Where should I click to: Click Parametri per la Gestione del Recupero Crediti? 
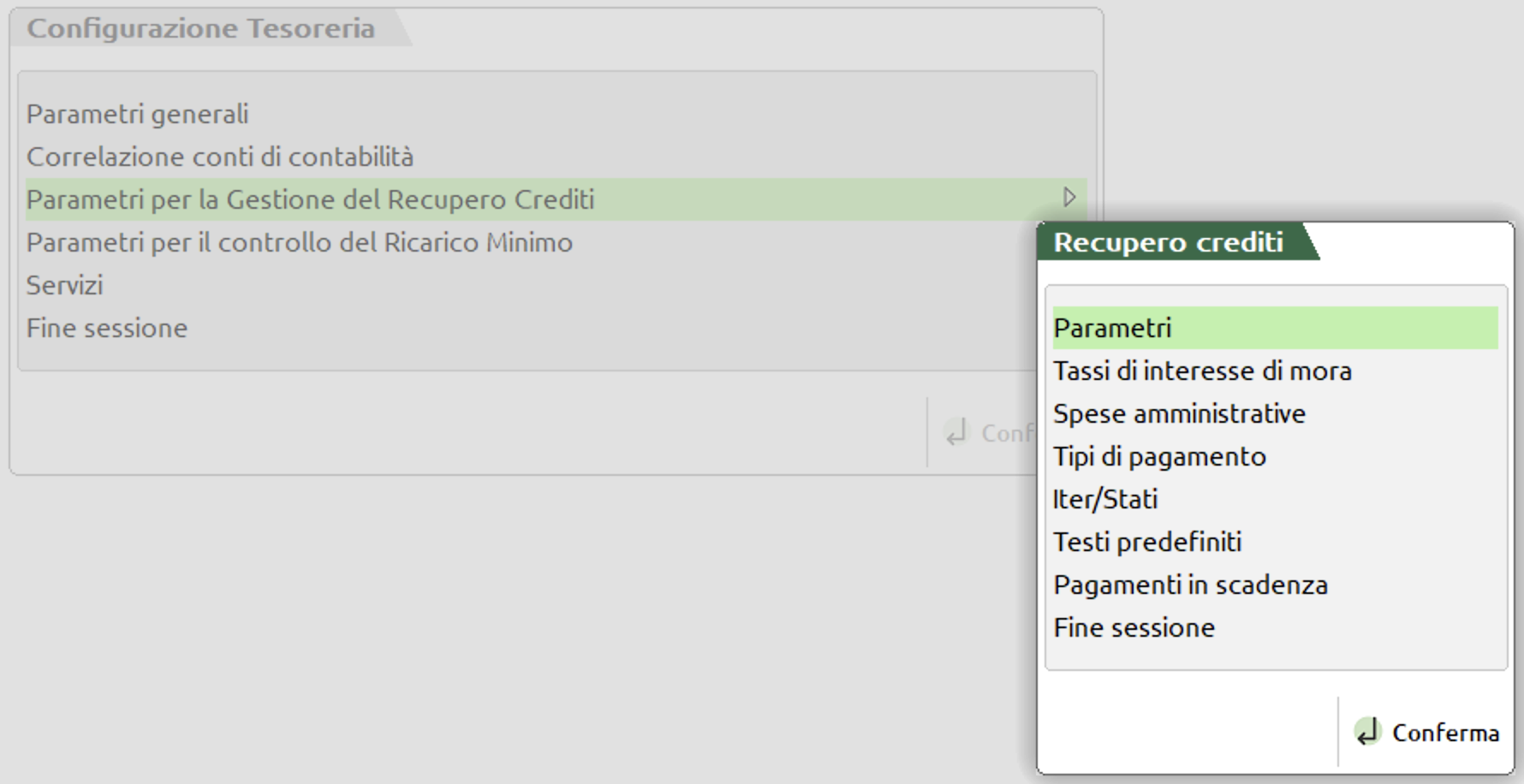click(310, 199)
